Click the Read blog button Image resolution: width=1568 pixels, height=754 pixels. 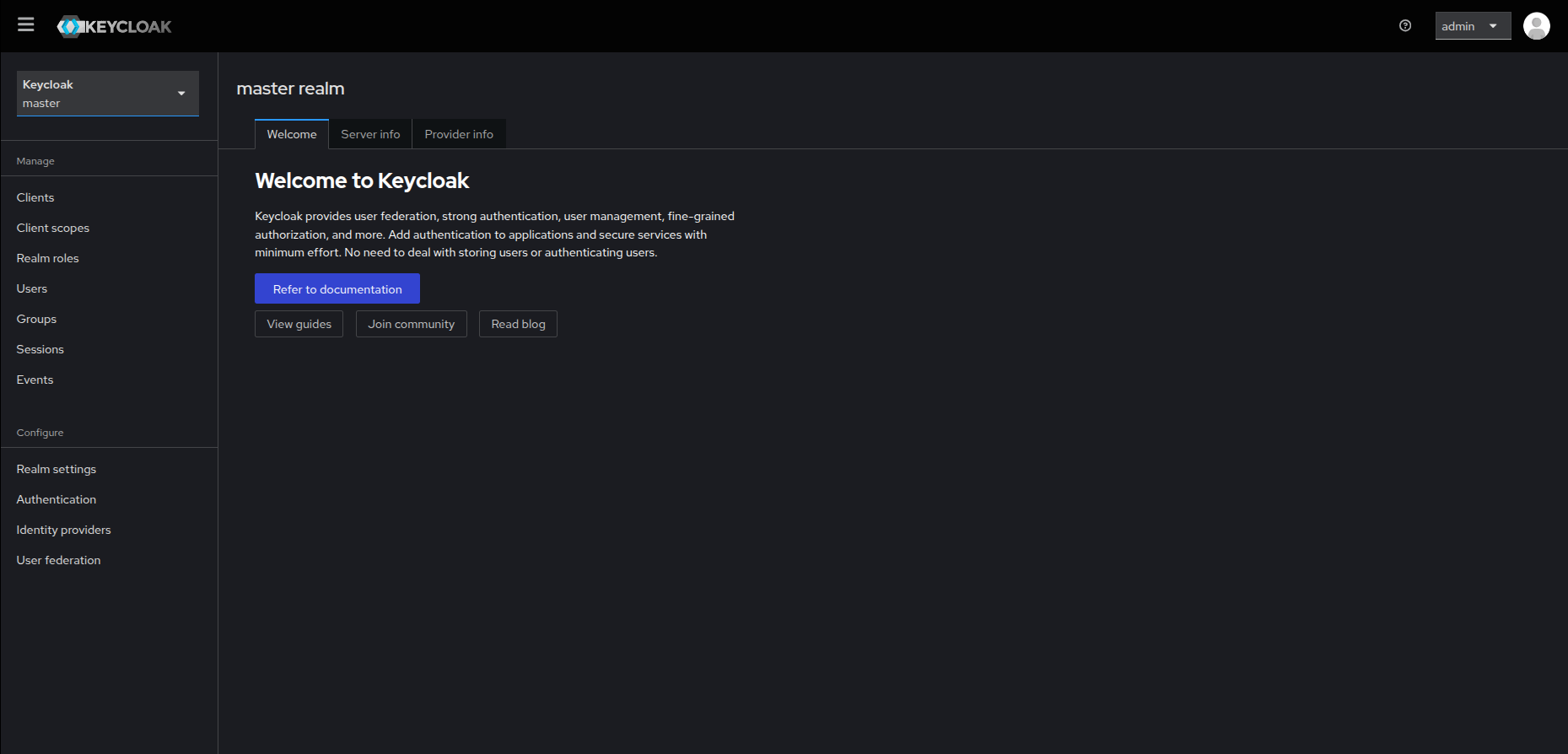coord(518,324)
